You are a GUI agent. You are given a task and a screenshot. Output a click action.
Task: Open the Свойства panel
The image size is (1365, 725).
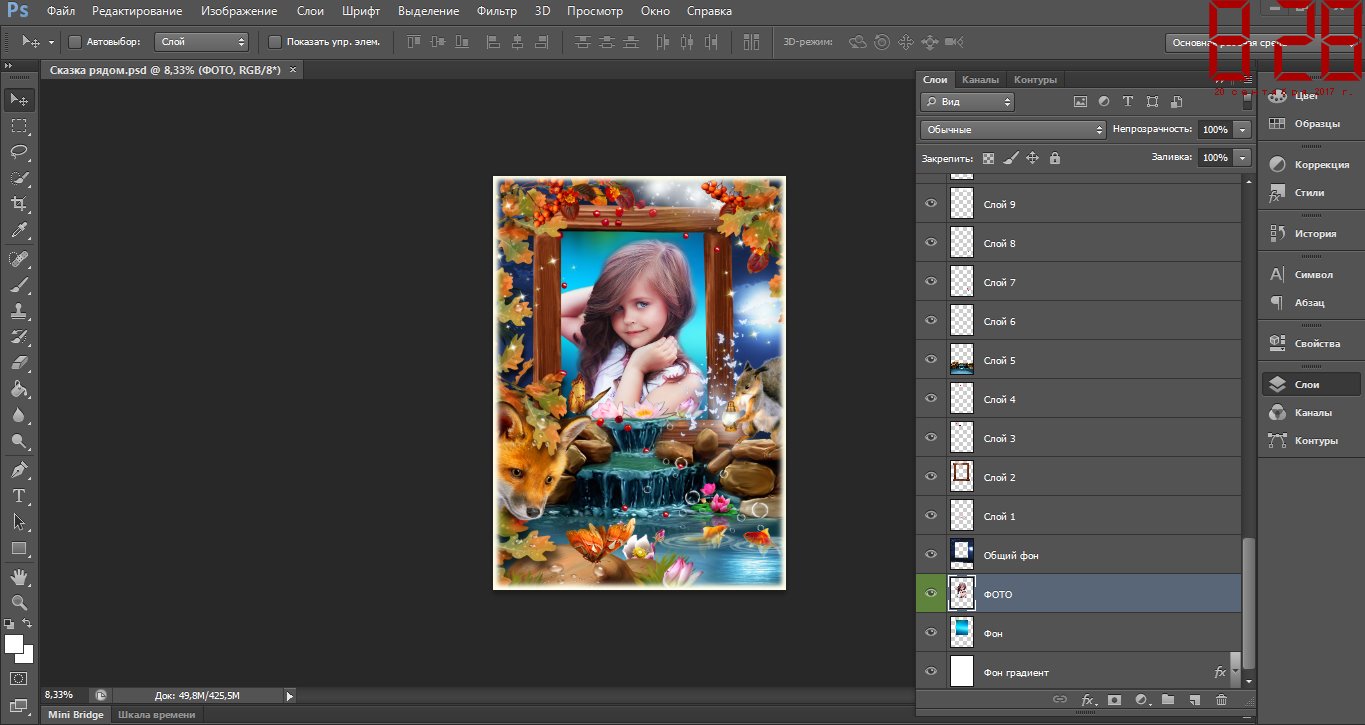(x=1310, y=344)
